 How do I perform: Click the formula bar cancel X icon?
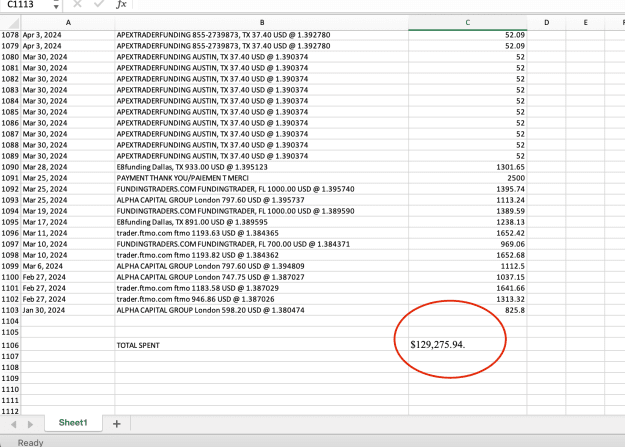[x=77, y=4]
